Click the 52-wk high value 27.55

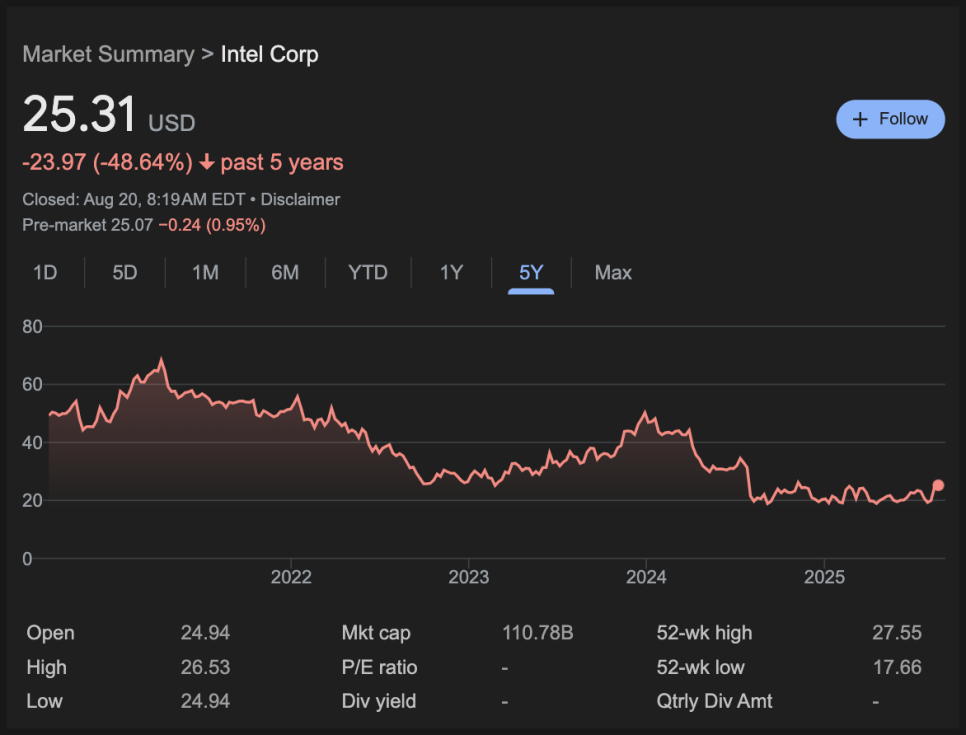897,633
